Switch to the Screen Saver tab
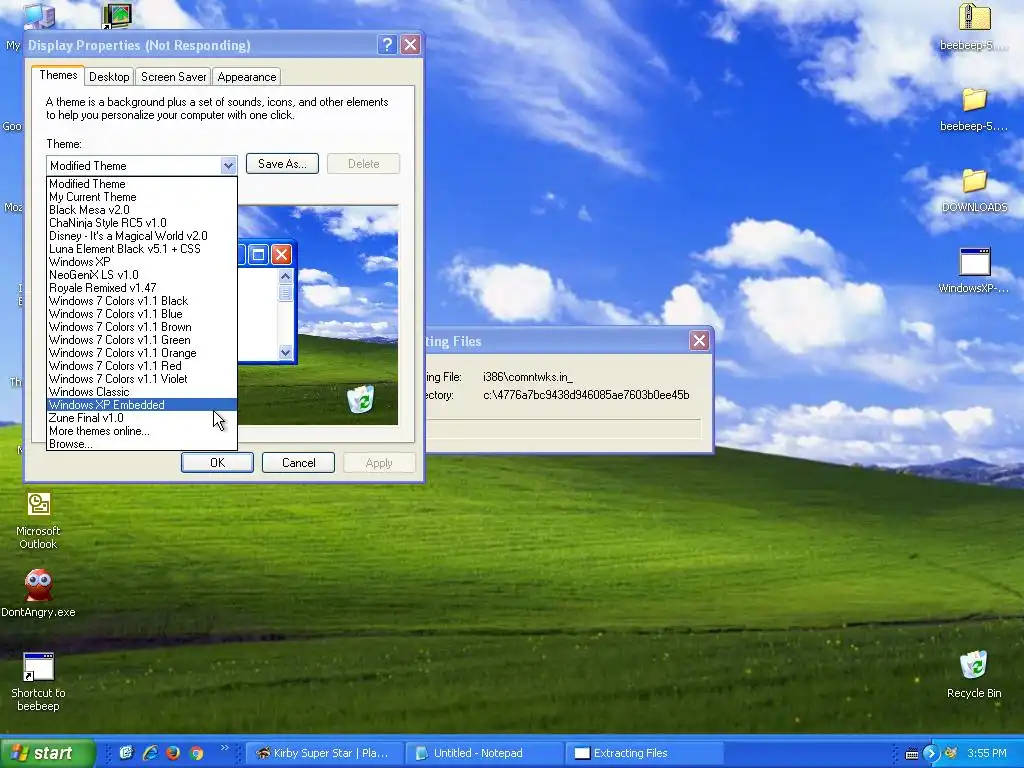This screenshot has height=768, width=1024. (173, 76)
